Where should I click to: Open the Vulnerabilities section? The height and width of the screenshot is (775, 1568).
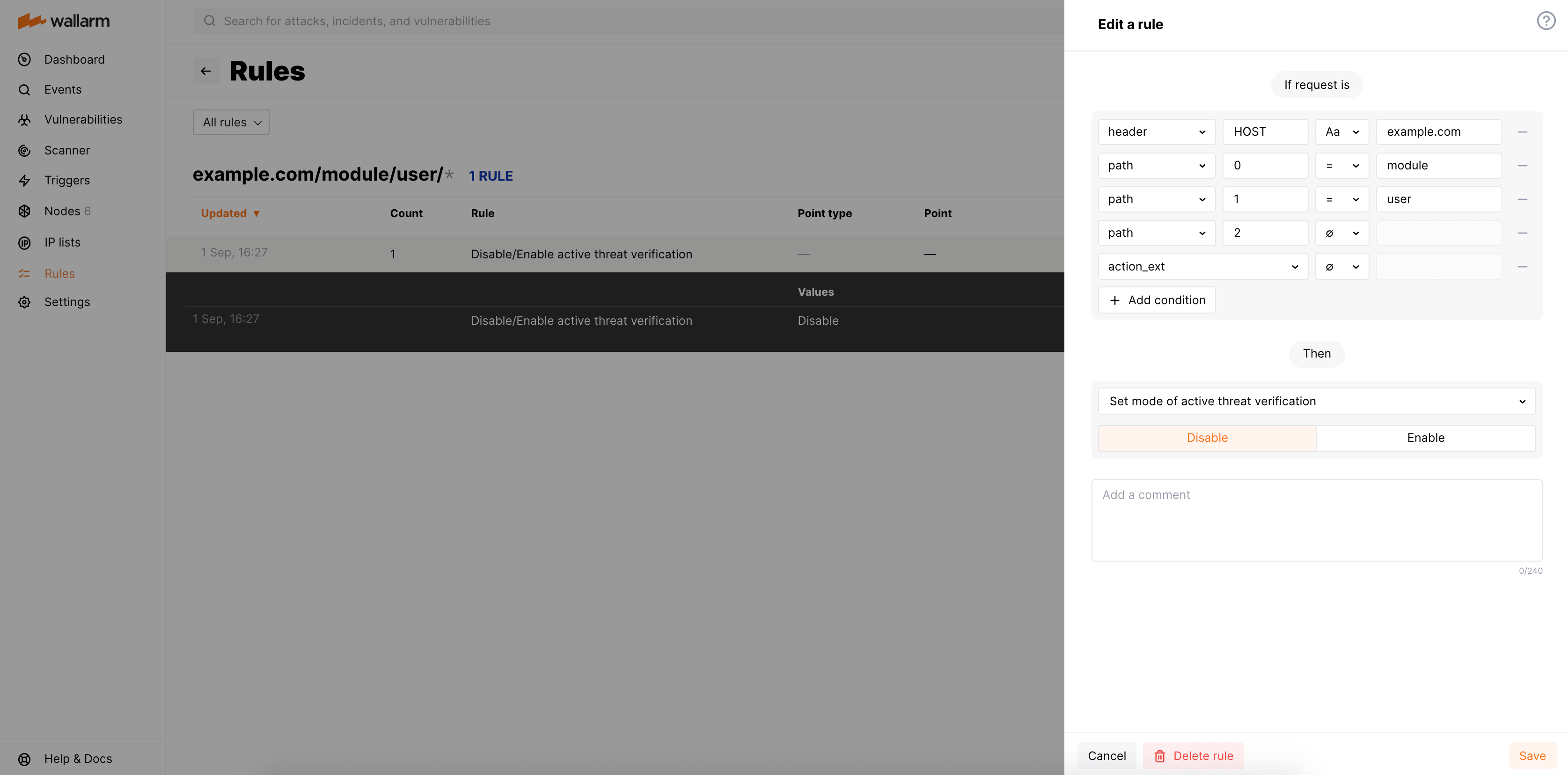pyautogui.click(x=83, y=119)
